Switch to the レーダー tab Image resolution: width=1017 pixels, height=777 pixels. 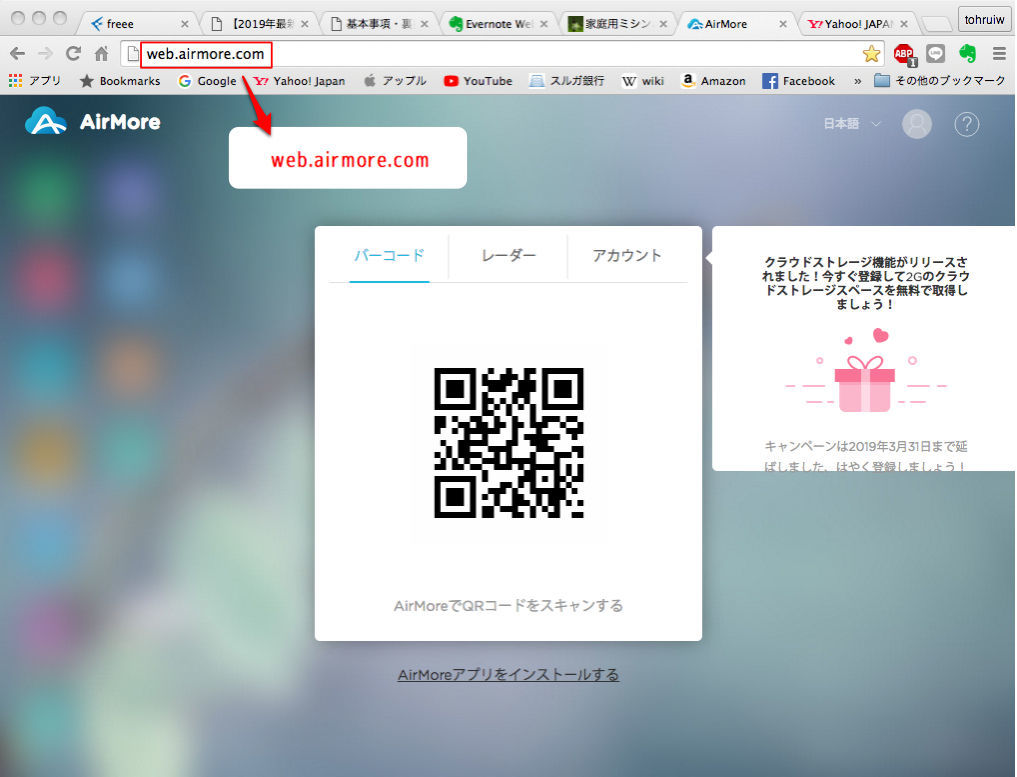coord(508,256)
